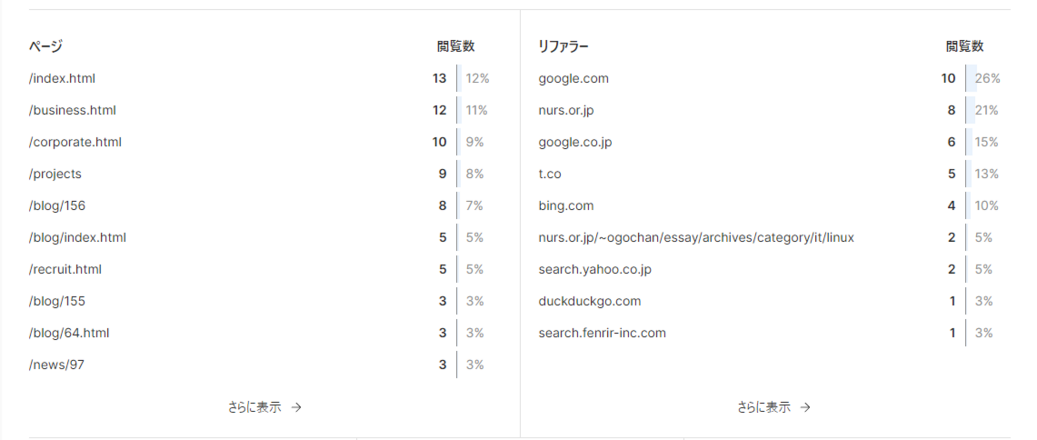Screen dimensions: 1037x440
Task: Open search.fenrir-inc.com referrer entry
Action: coord(602,333)
